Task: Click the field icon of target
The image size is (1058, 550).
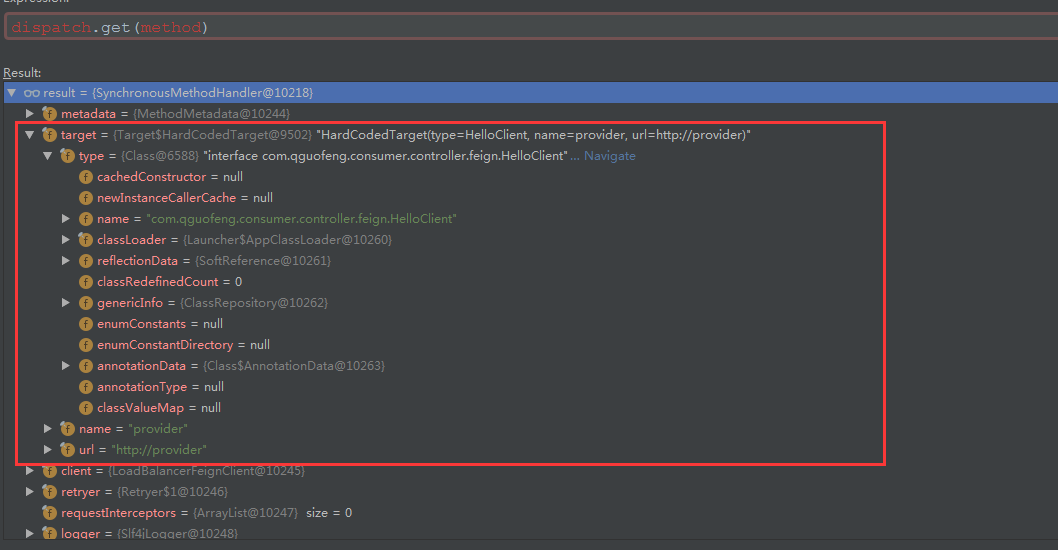Action: [49, 134]
